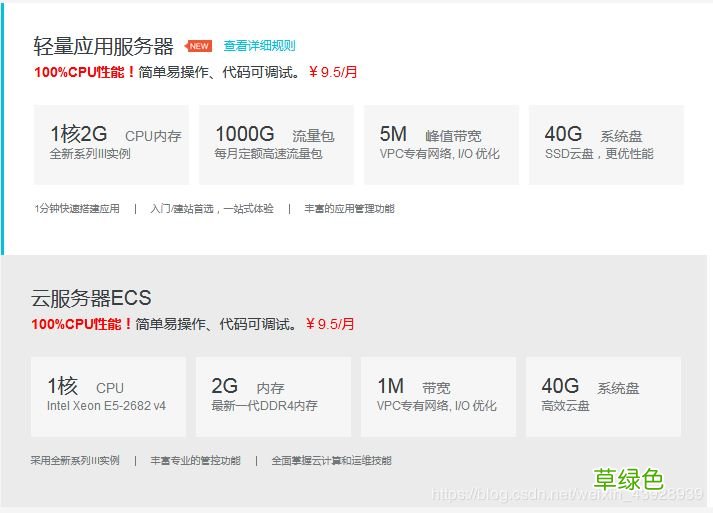Click the 40G SSD云盘 system disk card

coord(607,145)
